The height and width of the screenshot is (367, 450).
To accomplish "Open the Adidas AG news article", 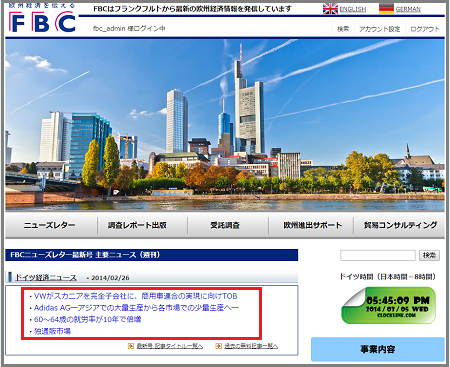I will (x=136, y=307).
